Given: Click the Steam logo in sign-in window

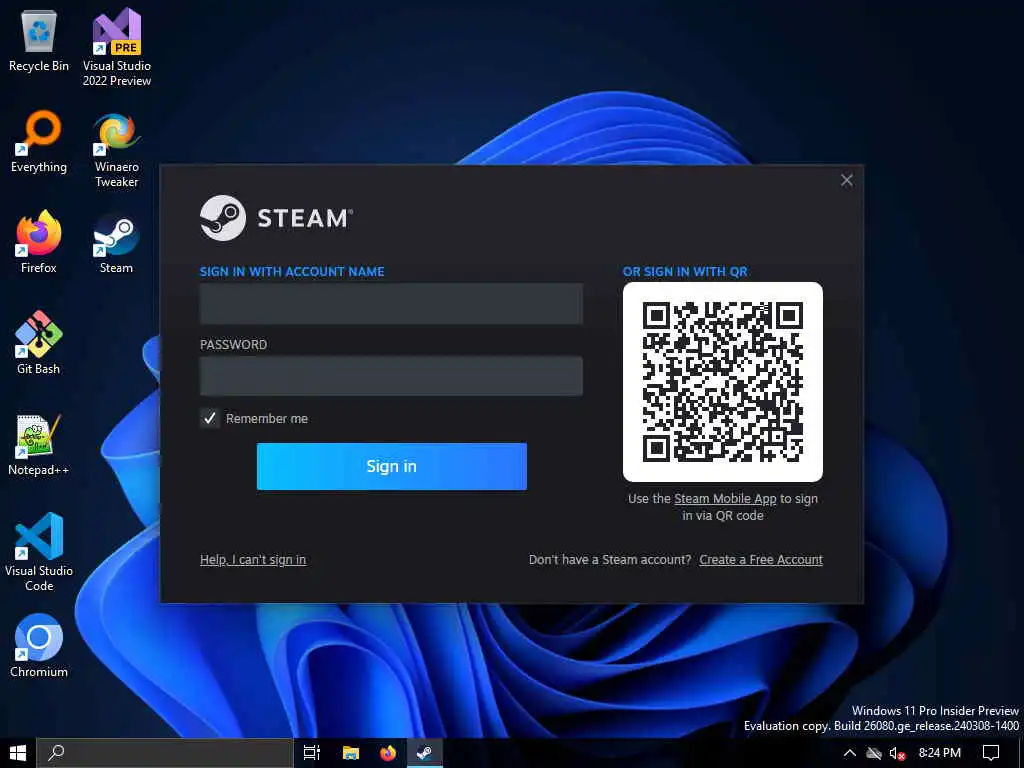Looking at the screenshot, I should (276, 218).
